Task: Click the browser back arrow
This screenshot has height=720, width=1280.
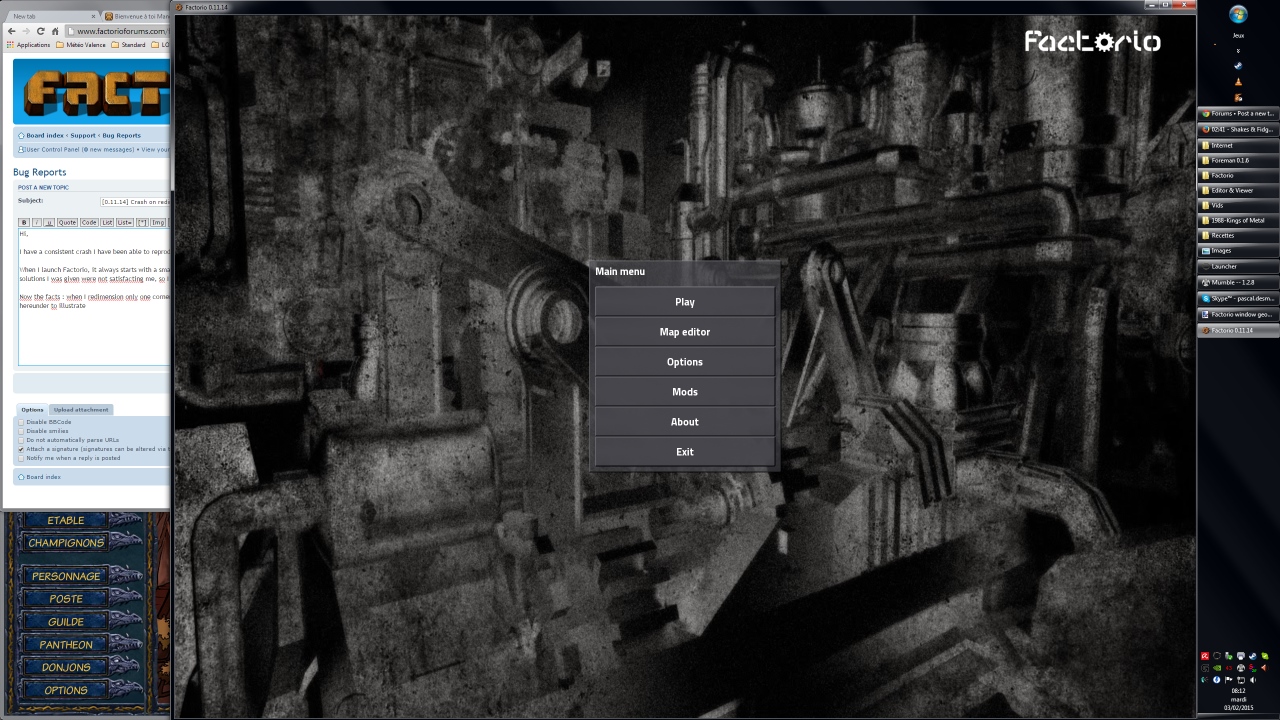Action: point(12,31)
